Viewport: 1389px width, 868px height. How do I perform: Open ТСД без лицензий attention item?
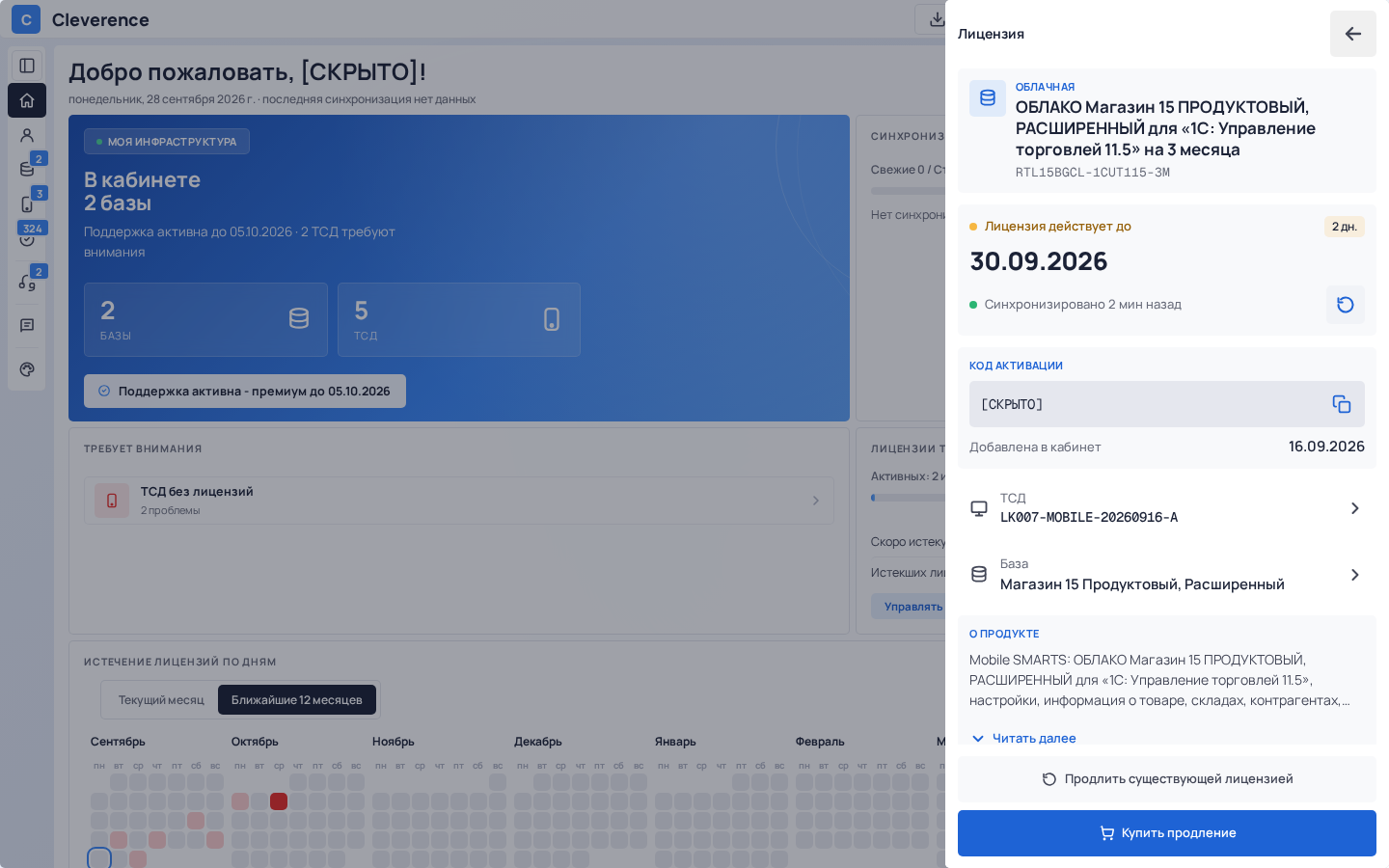coord(459,501)
